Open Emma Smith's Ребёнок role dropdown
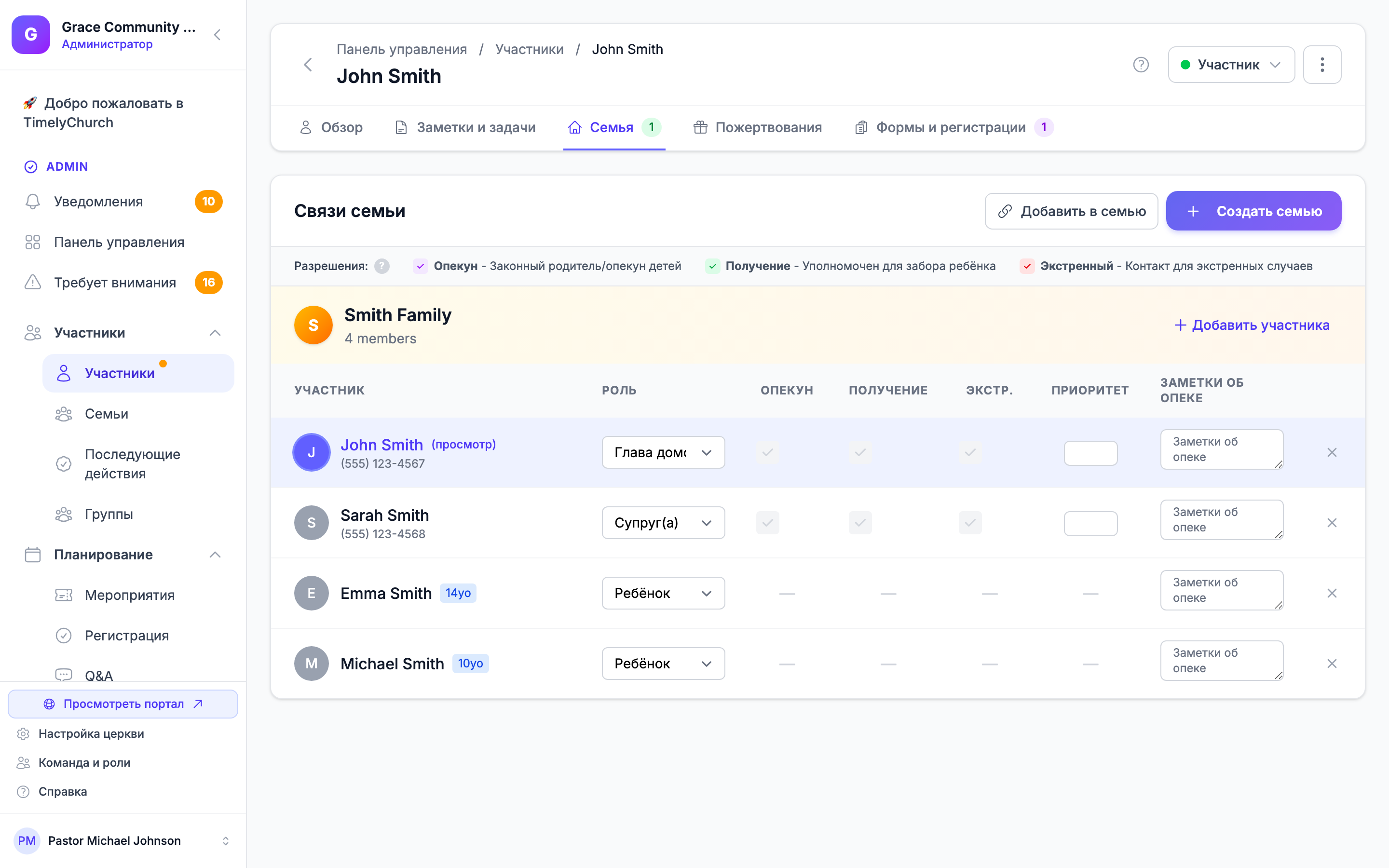This screenshot has width=1389, height=868. 663,593
